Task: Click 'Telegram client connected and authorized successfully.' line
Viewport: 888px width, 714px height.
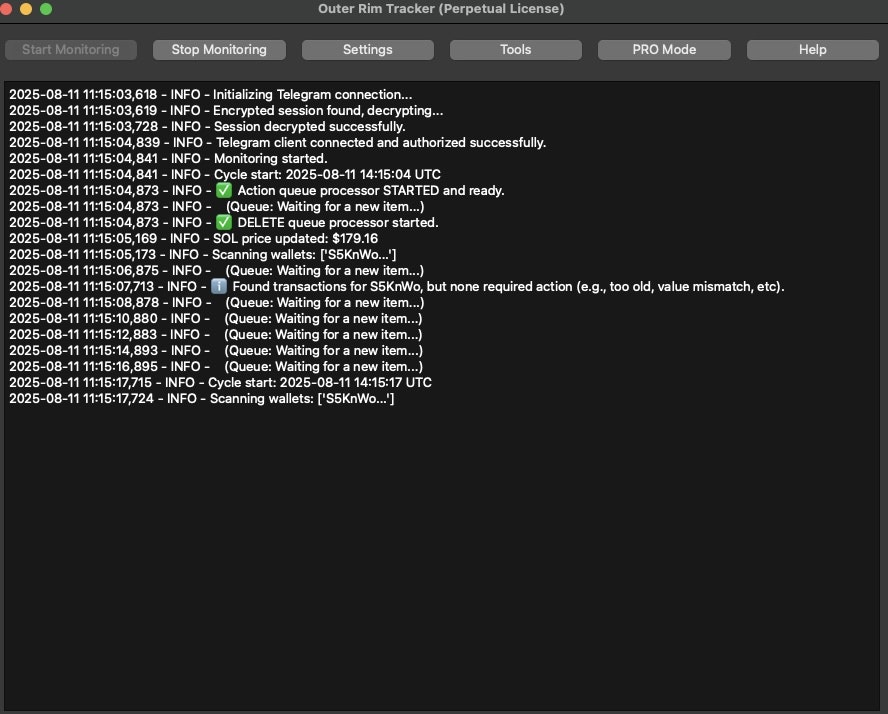Action: (278, 142)
